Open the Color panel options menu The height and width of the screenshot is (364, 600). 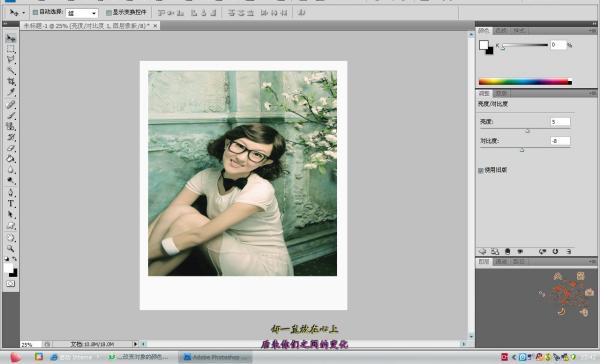click(592, 31)
